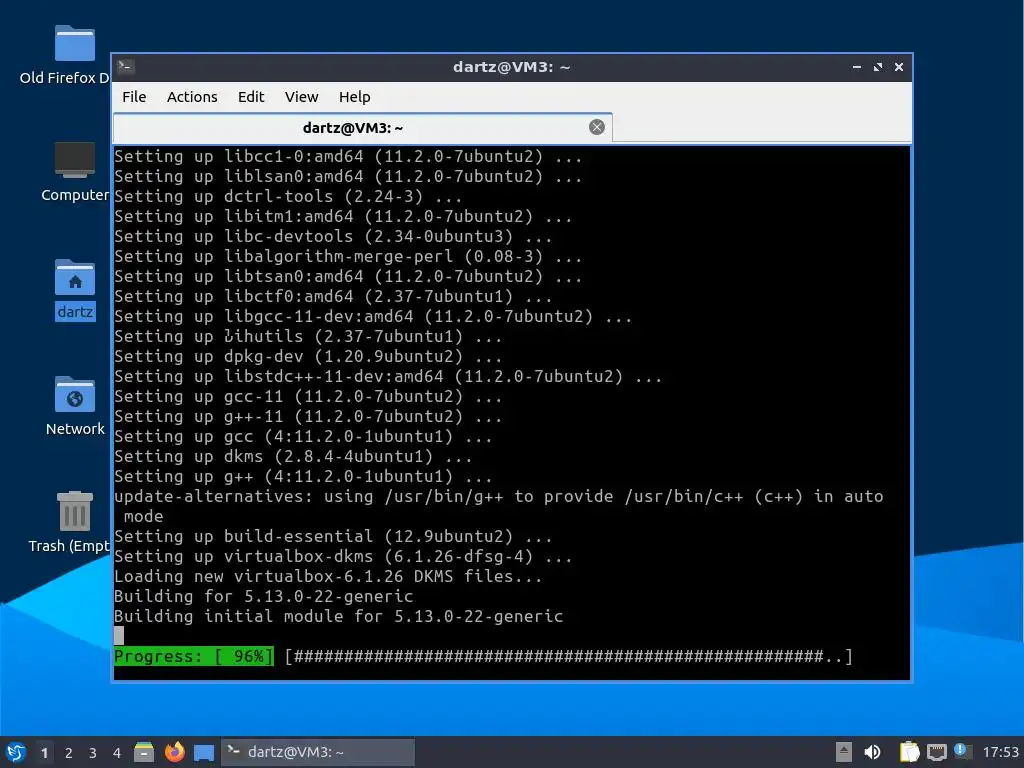This screenshot has width=1024, height=768.
Task: Click the terminal cursor block
Action: coord(119,635)
